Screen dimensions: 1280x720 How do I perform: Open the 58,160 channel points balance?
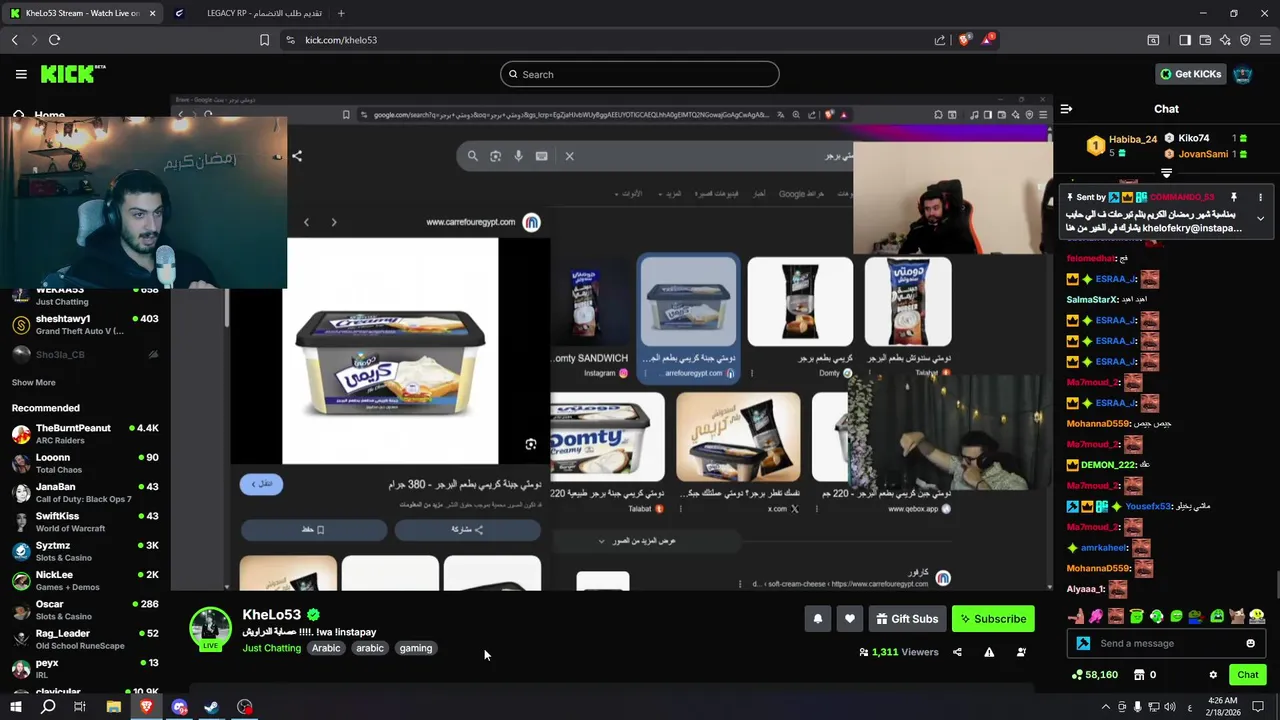[1094, 675]
